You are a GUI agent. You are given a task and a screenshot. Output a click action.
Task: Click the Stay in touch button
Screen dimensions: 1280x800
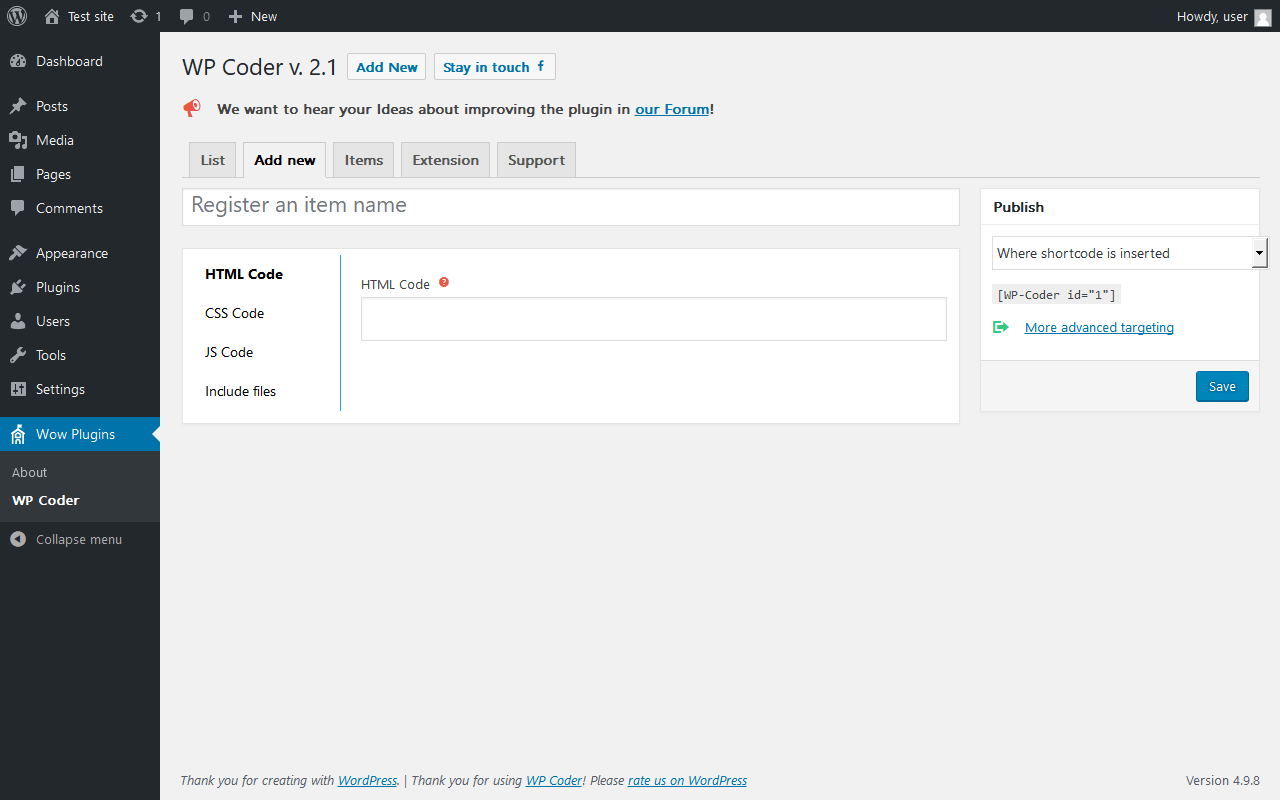[x=494, y=67]
